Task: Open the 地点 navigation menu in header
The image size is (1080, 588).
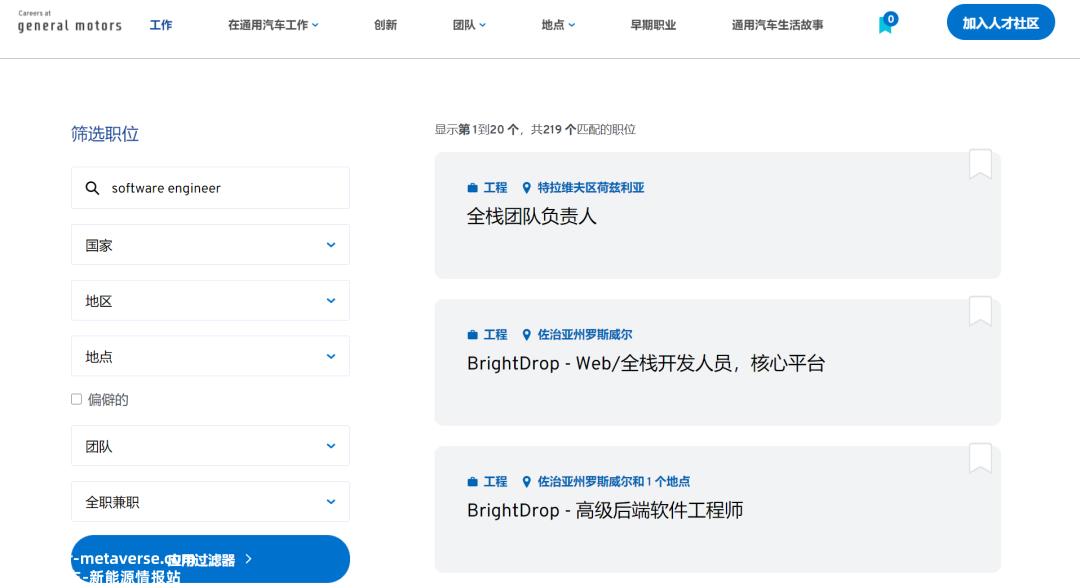Action: pos(558,25)
